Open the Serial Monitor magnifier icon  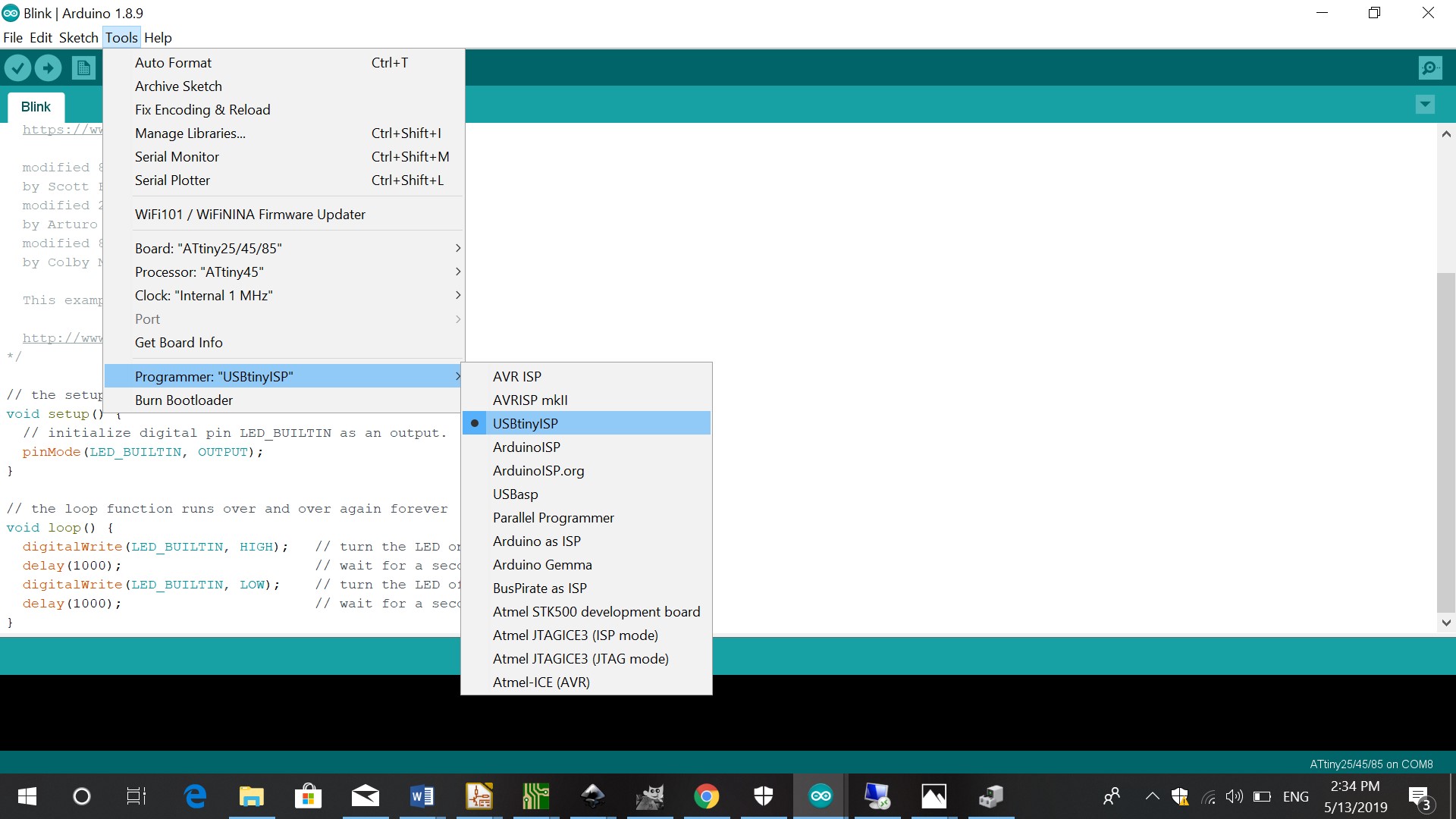click(x=1429, y=68)
